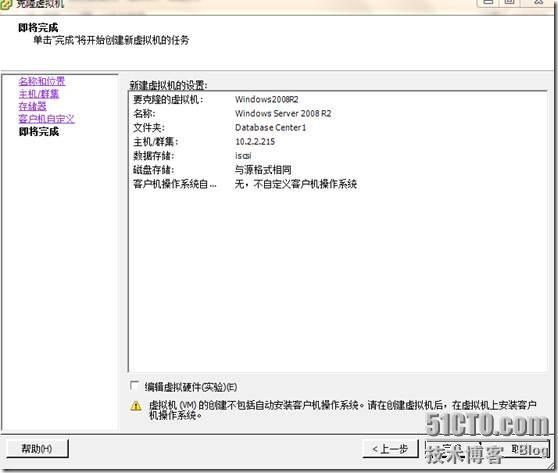Go to the 主机/群集 step link
The image size is (558, 473).
click(39, 94)
